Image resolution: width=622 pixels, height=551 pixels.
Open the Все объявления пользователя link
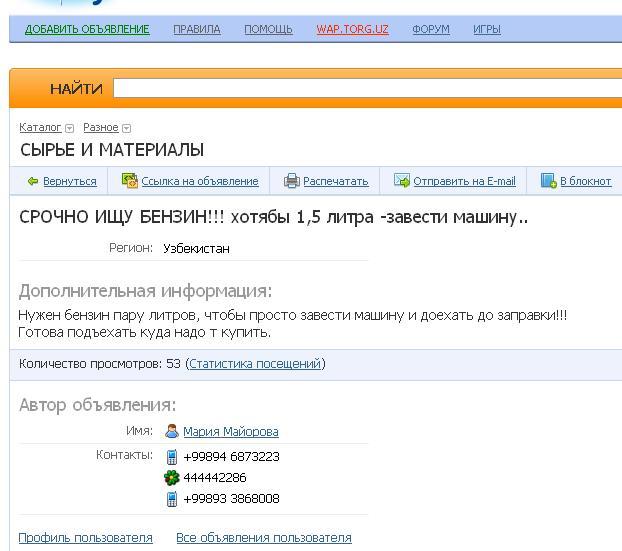264,538
